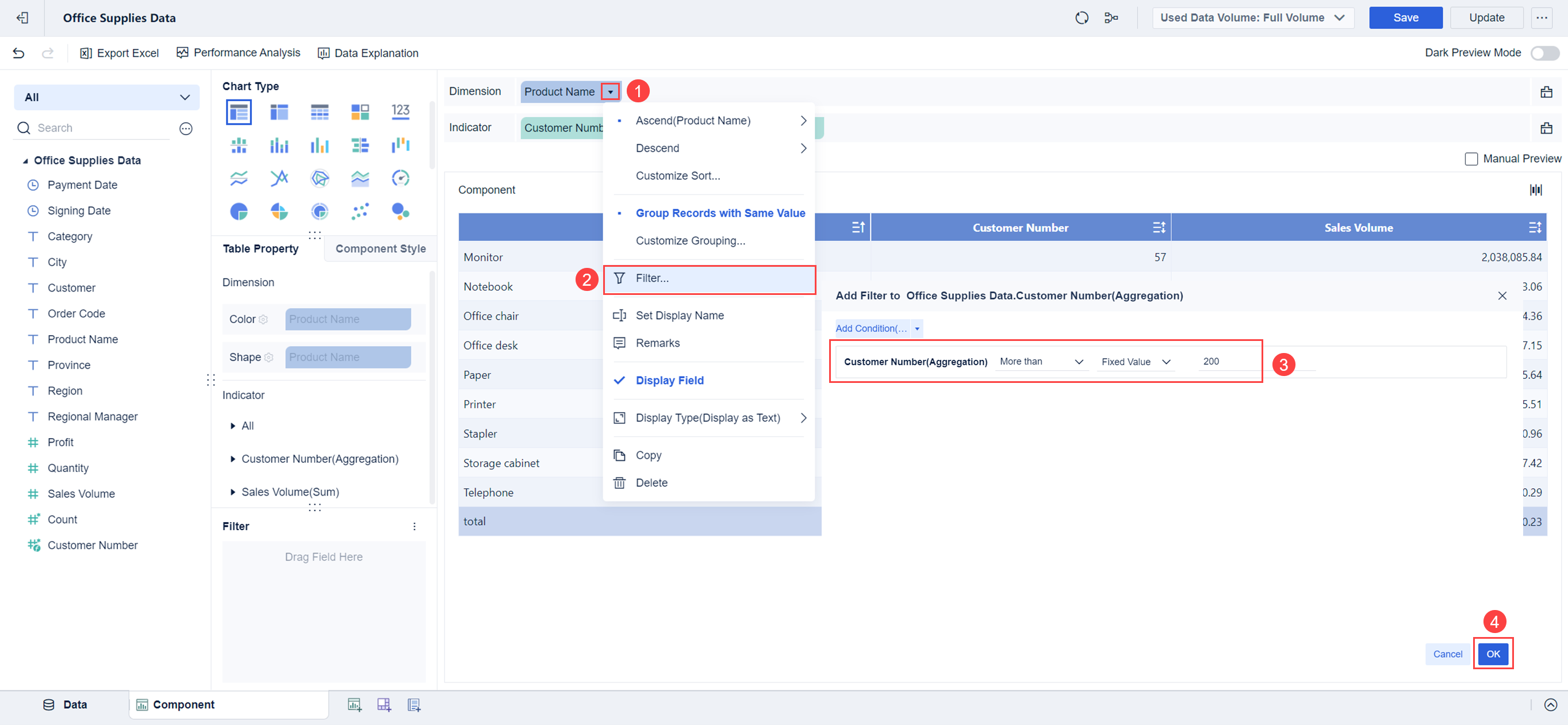Open the Filter panel three-dot menu
This screenshot has height=725, width=1568.
[x=414, y=526]
